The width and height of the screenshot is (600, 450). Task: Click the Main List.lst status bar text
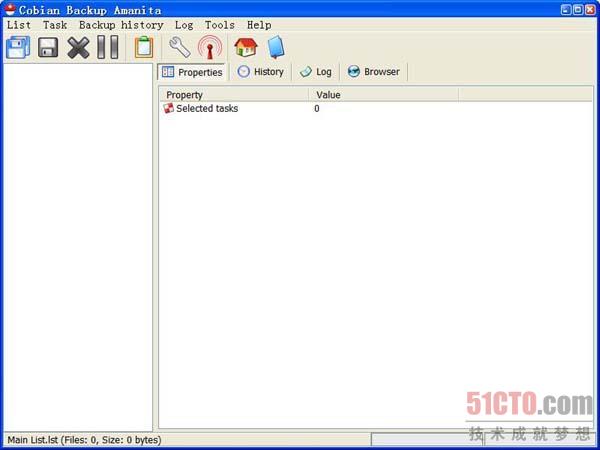[85, 440]
